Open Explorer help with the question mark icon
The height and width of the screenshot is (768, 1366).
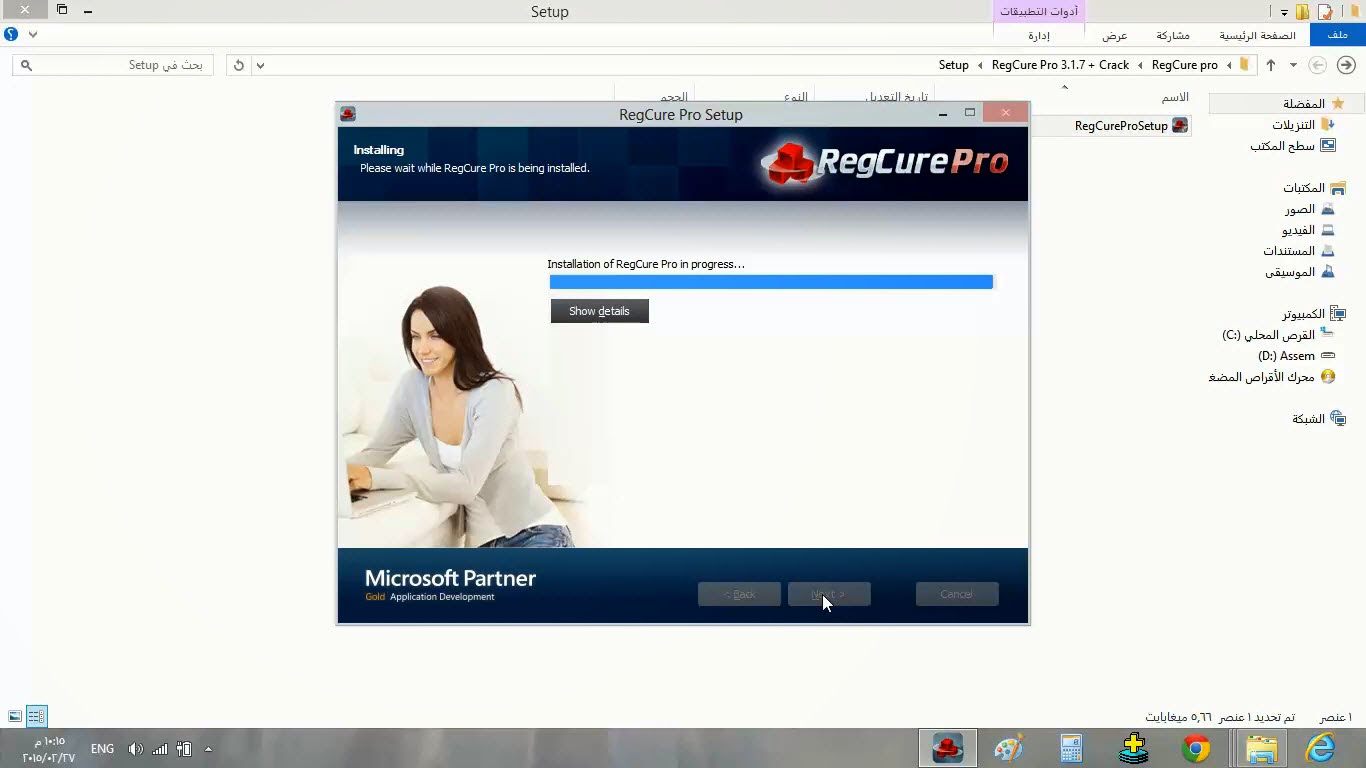point(11,34)
